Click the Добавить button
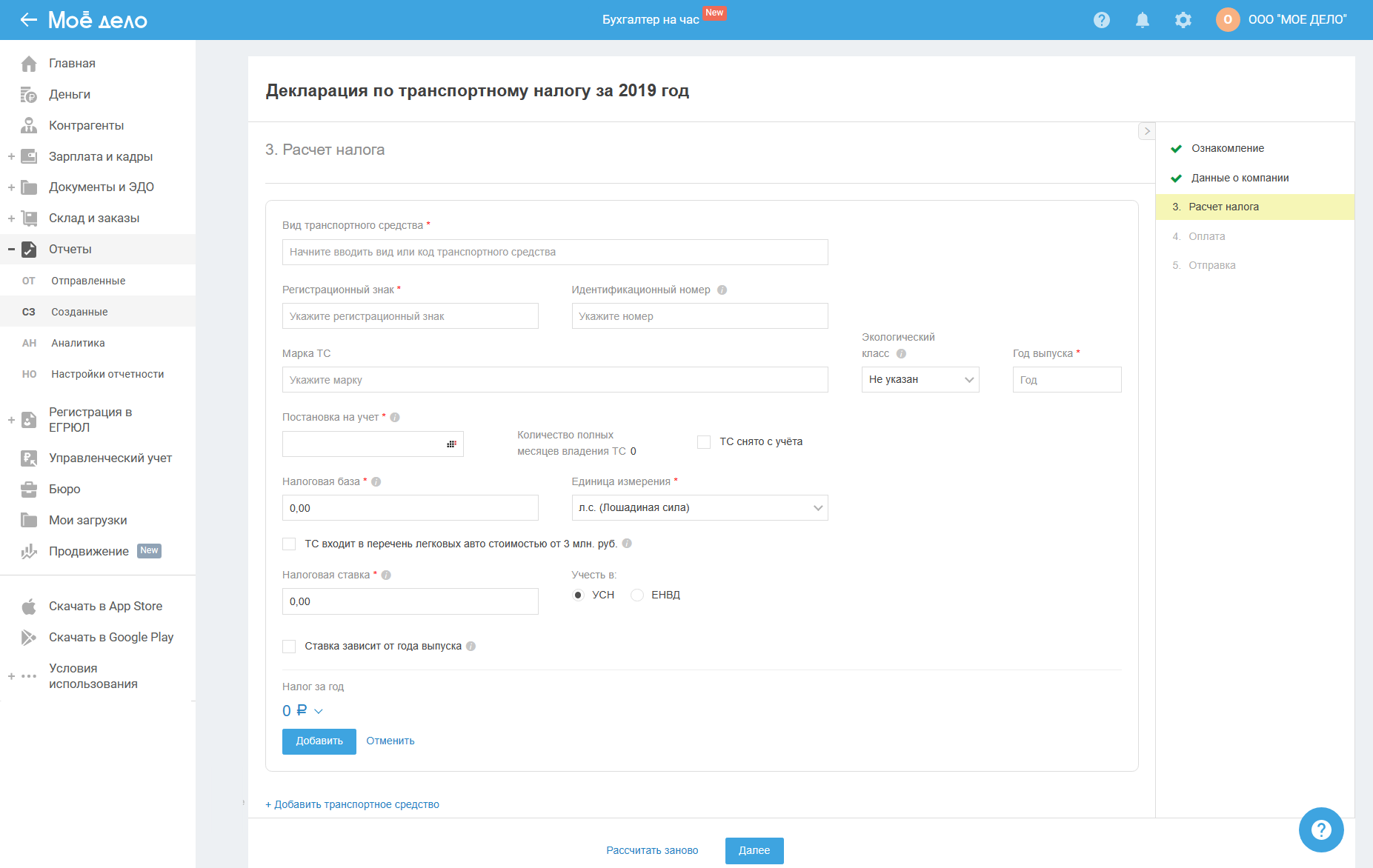 click(x=319, y=741)
